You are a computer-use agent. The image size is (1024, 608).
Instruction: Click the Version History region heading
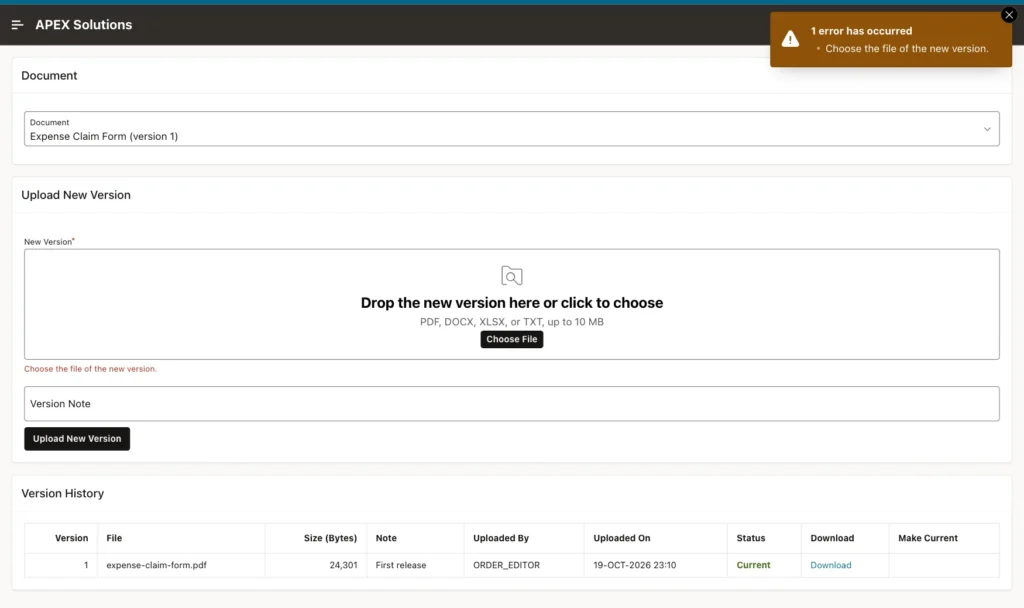[x=63, y=494]
